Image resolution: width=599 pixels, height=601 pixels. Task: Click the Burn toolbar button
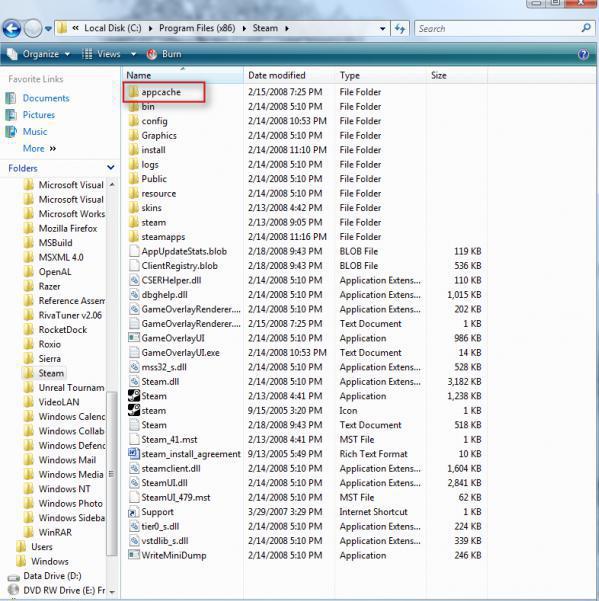tap(164, 54)
